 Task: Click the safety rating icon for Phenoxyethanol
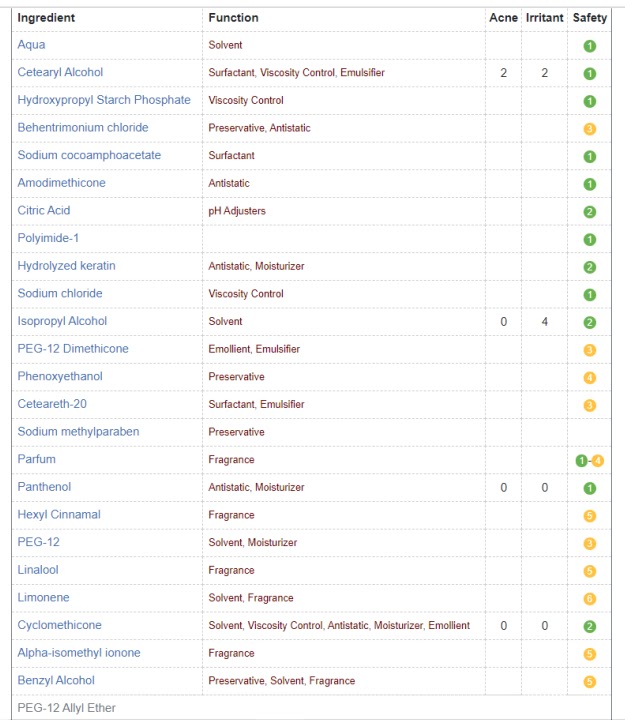click(x=590, y=378)
